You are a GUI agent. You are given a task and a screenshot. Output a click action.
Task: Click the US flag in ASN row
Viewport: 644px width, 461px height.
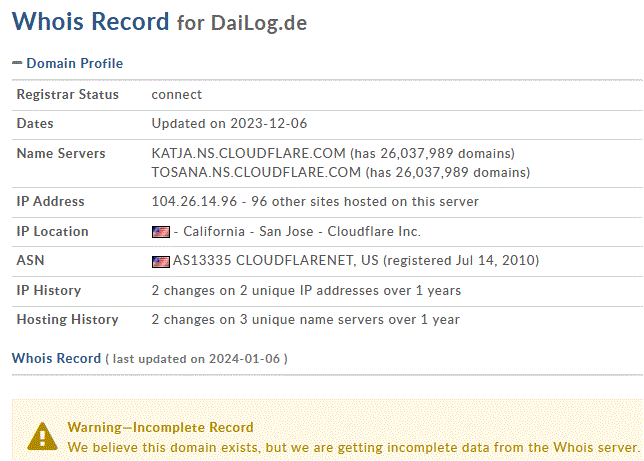pyautogui.click(x=161, y=262)
